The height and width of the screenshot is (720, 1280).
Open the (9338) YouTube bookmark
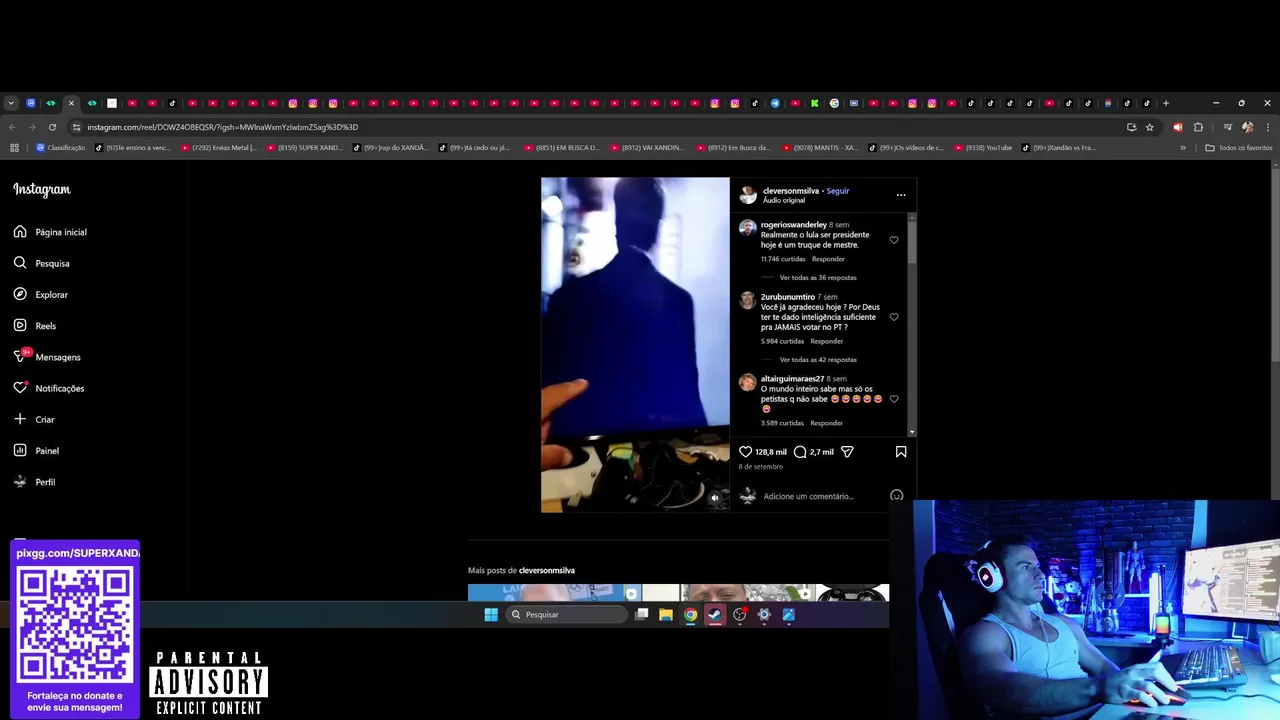[983, 148]
